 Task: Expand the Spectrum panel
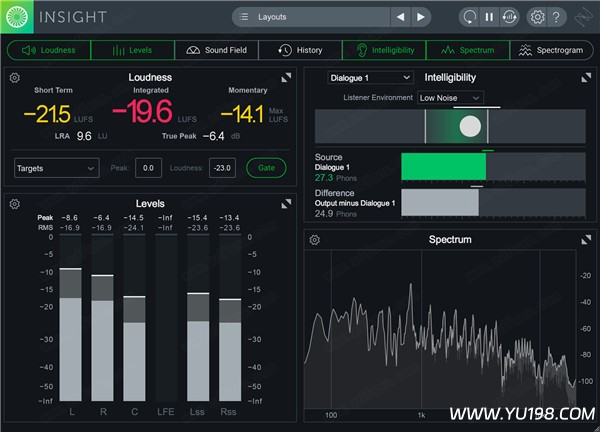click(586, 240)
